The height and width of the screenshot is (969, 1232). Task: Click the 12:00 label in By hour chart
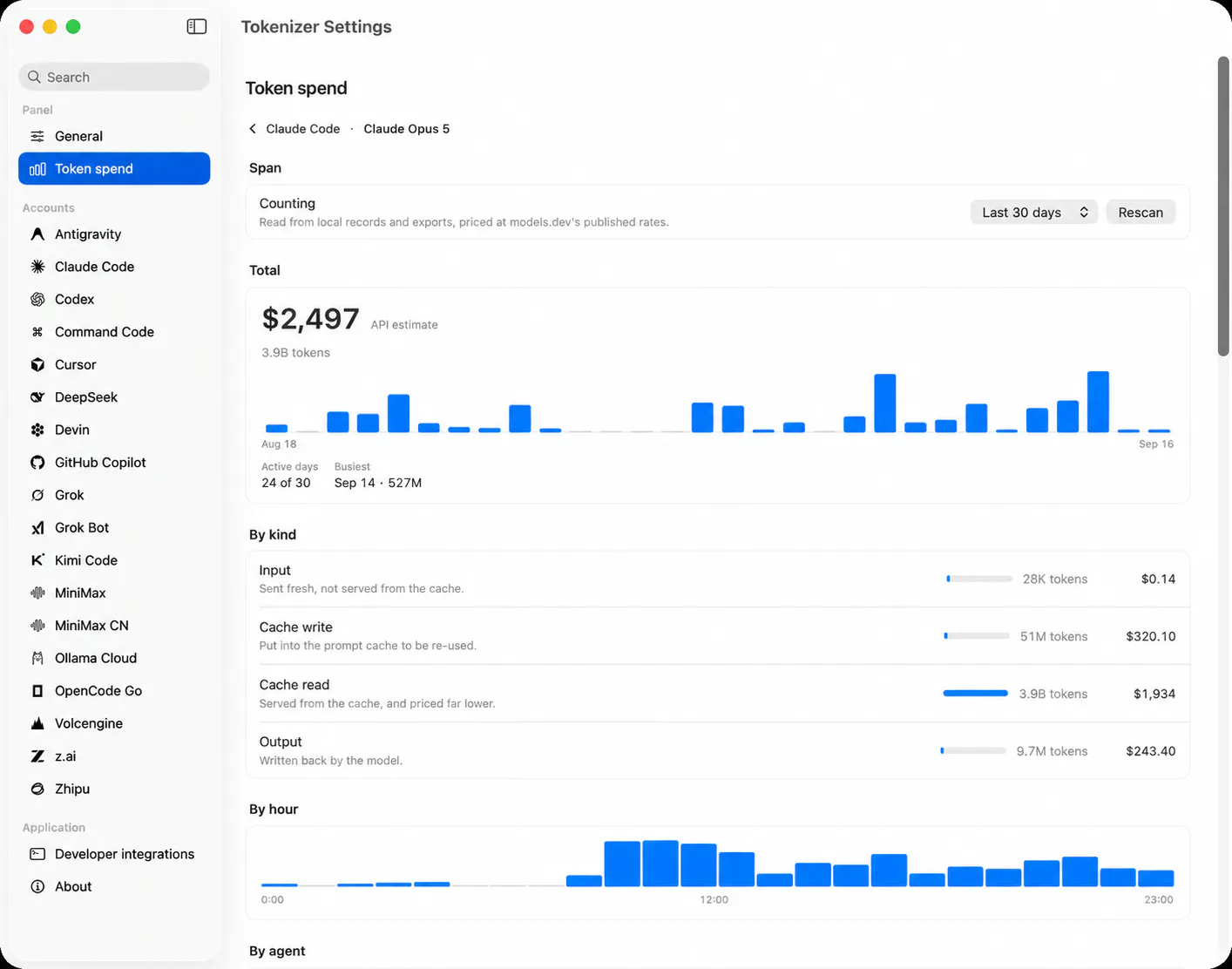tap(714, 899)
